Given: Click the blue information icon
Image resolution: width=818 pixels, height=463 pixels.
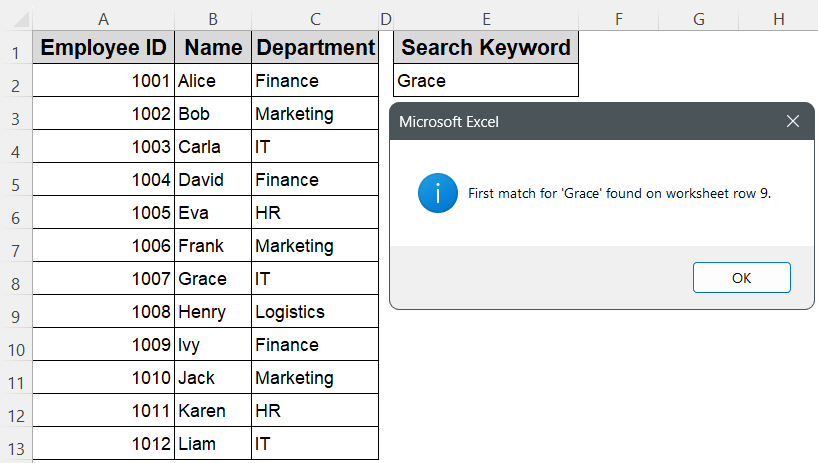Looking at the screenshot, I should click(x=436, y=193).
